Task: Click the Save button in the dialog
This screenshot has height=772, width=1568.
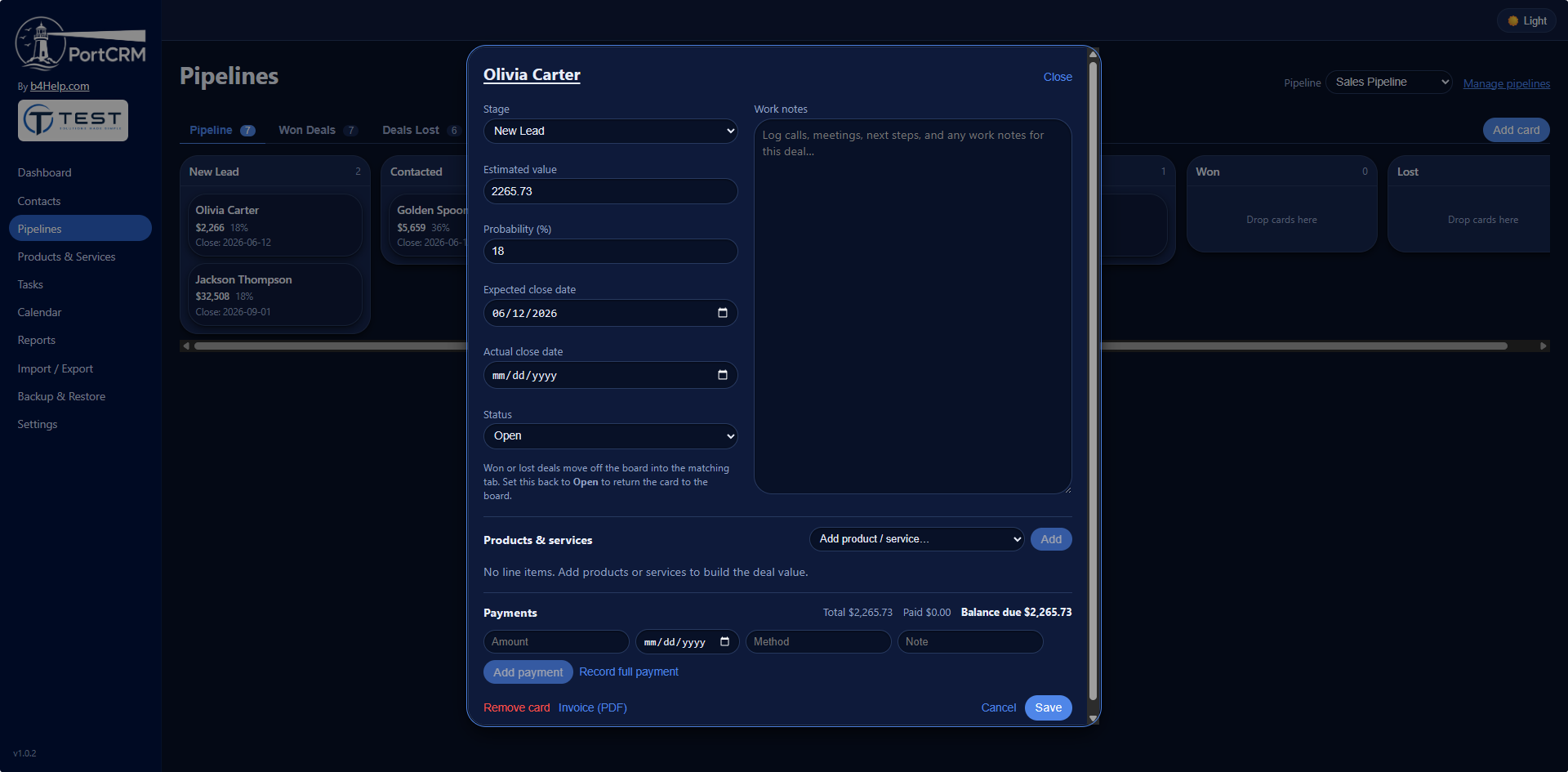Action: tap(1048, 708)
